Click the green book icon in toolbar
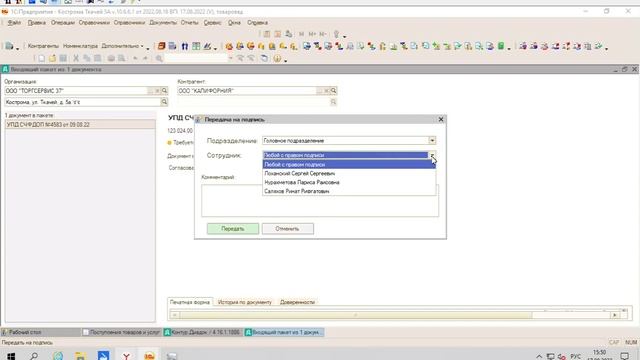 pos(501,46)
